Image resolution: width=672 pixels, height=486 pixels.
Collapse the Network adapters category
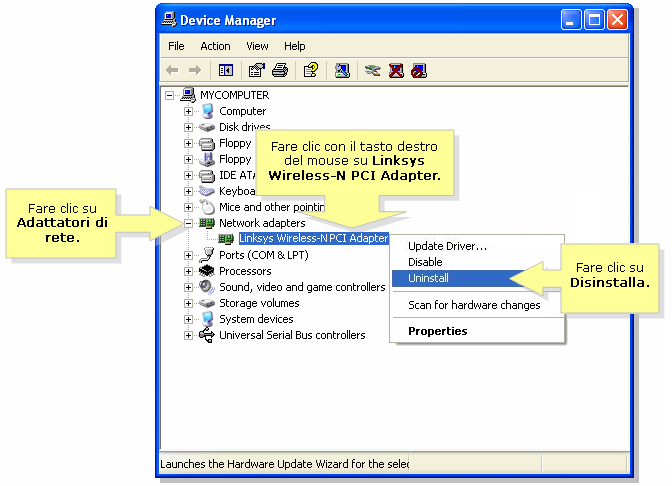click(x=188, y=223)
